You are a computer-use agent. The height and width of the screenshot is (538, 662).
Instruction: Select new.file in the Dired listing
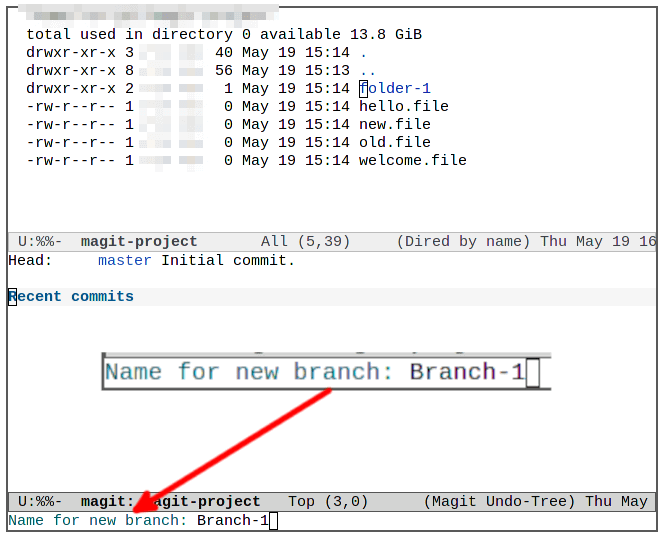[395, 124]
